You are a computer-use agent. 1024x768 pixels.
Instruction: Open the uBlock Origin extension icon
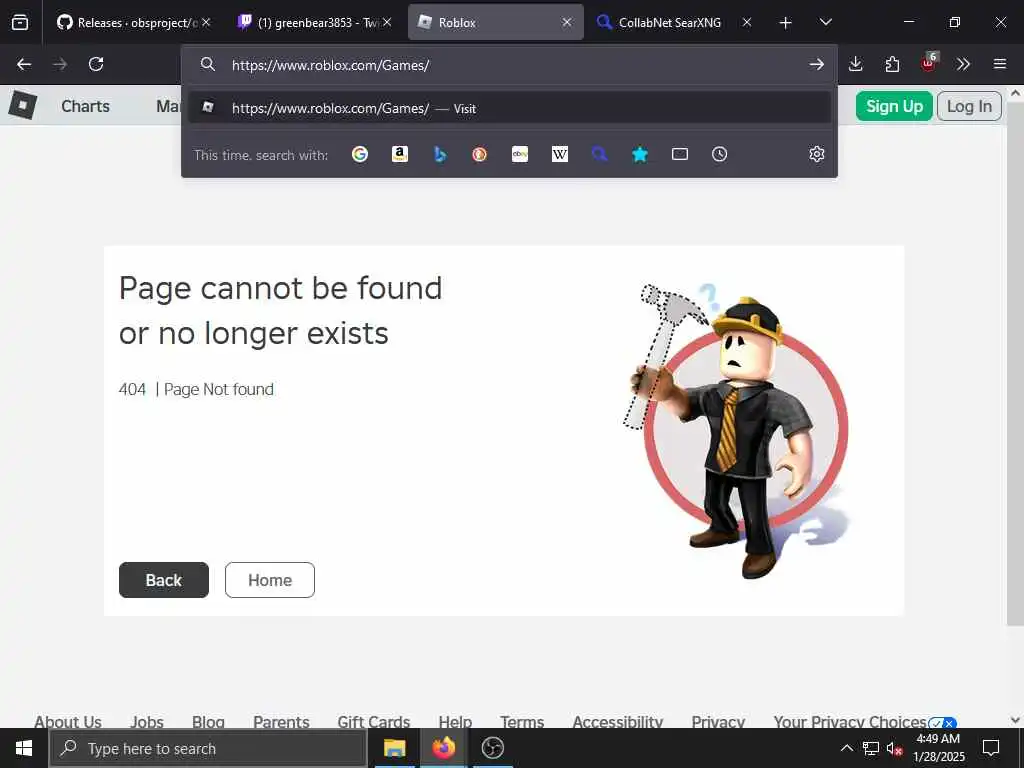929,63
